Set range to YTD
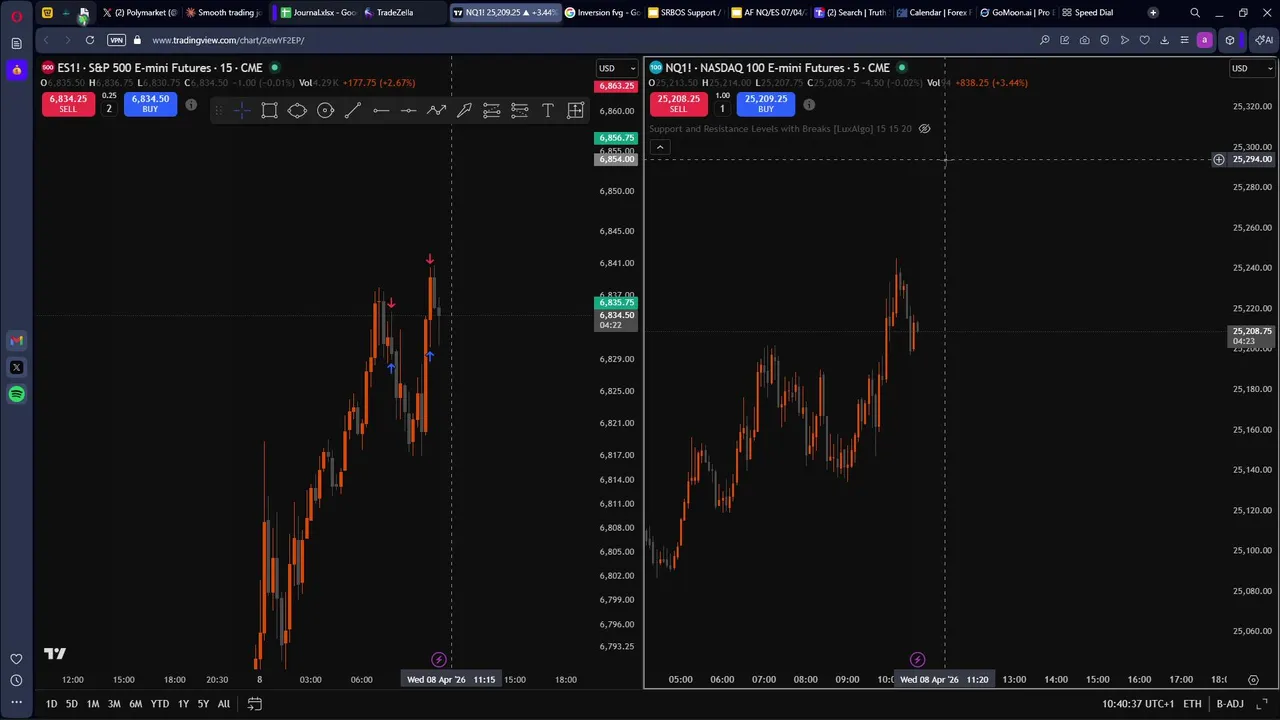Screen dimensions: 1280x720 159,704
